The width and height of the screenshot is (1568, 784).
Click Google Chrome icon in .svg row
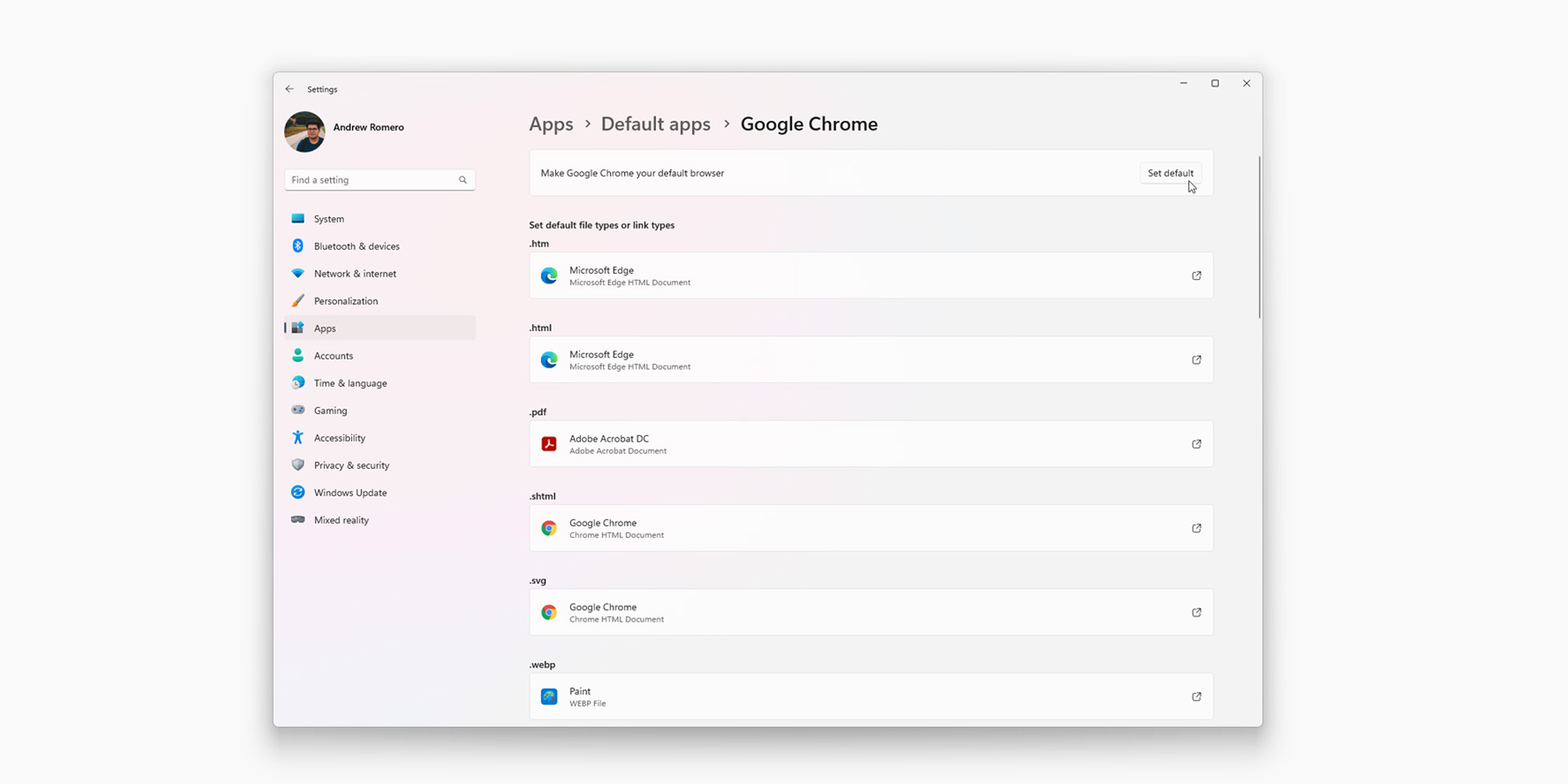coord(549,612)
